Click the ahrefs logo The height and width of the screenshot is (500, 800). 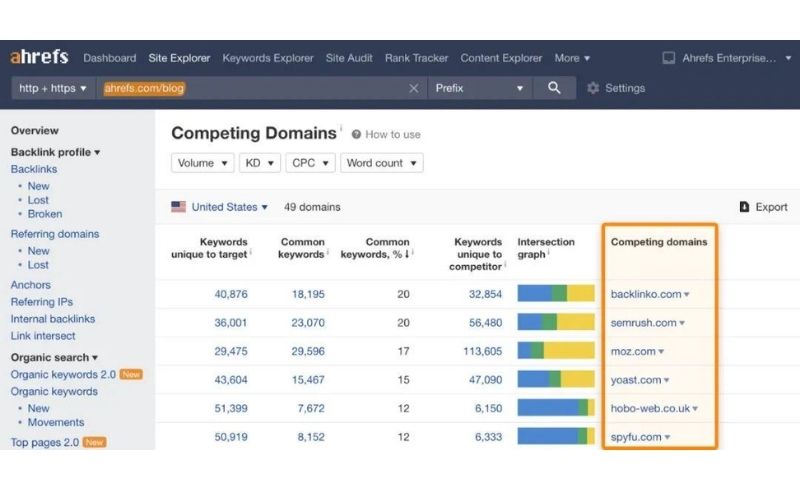pos(39,57)
